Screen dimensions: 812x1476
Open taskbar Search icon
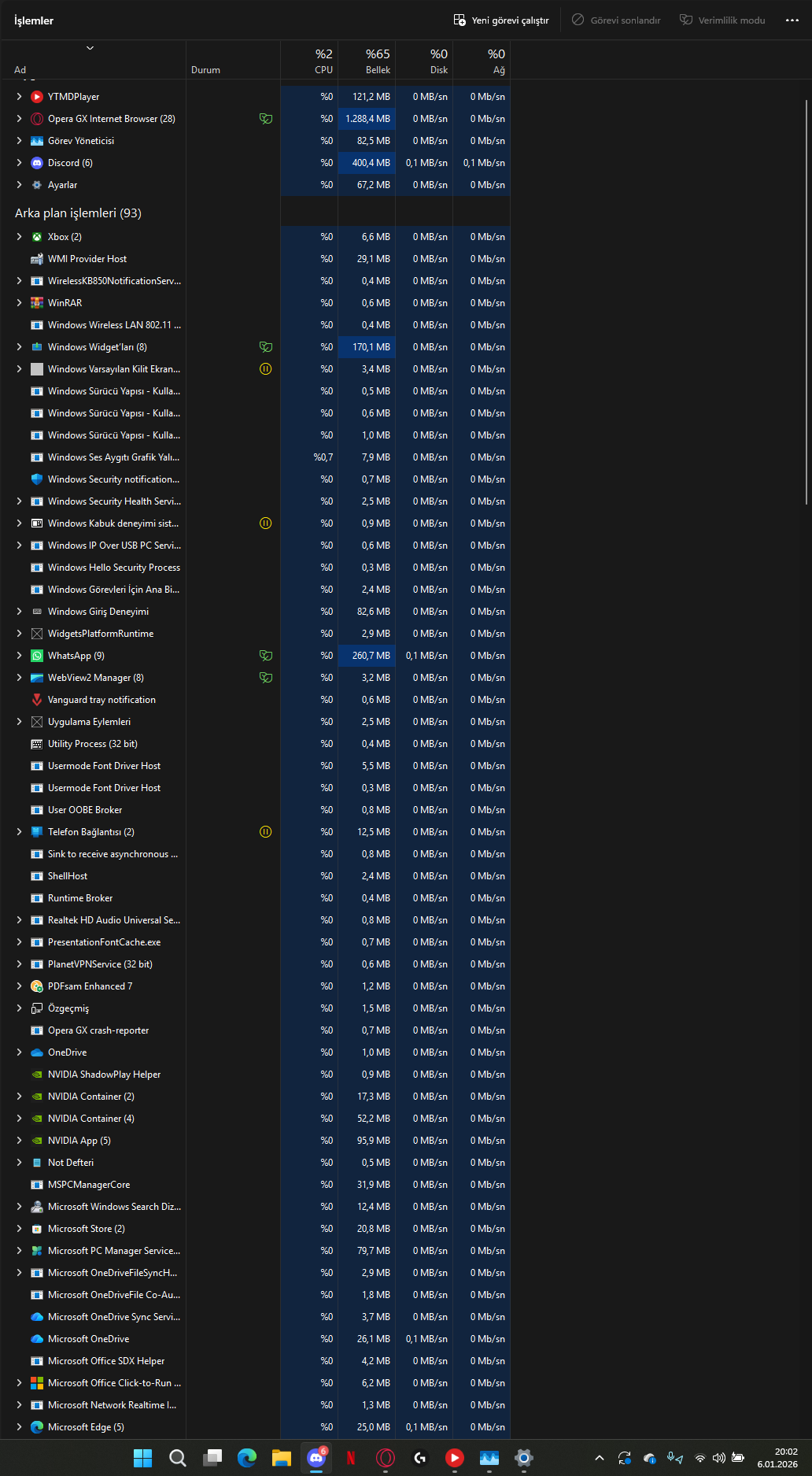(x=178, y=1458)
